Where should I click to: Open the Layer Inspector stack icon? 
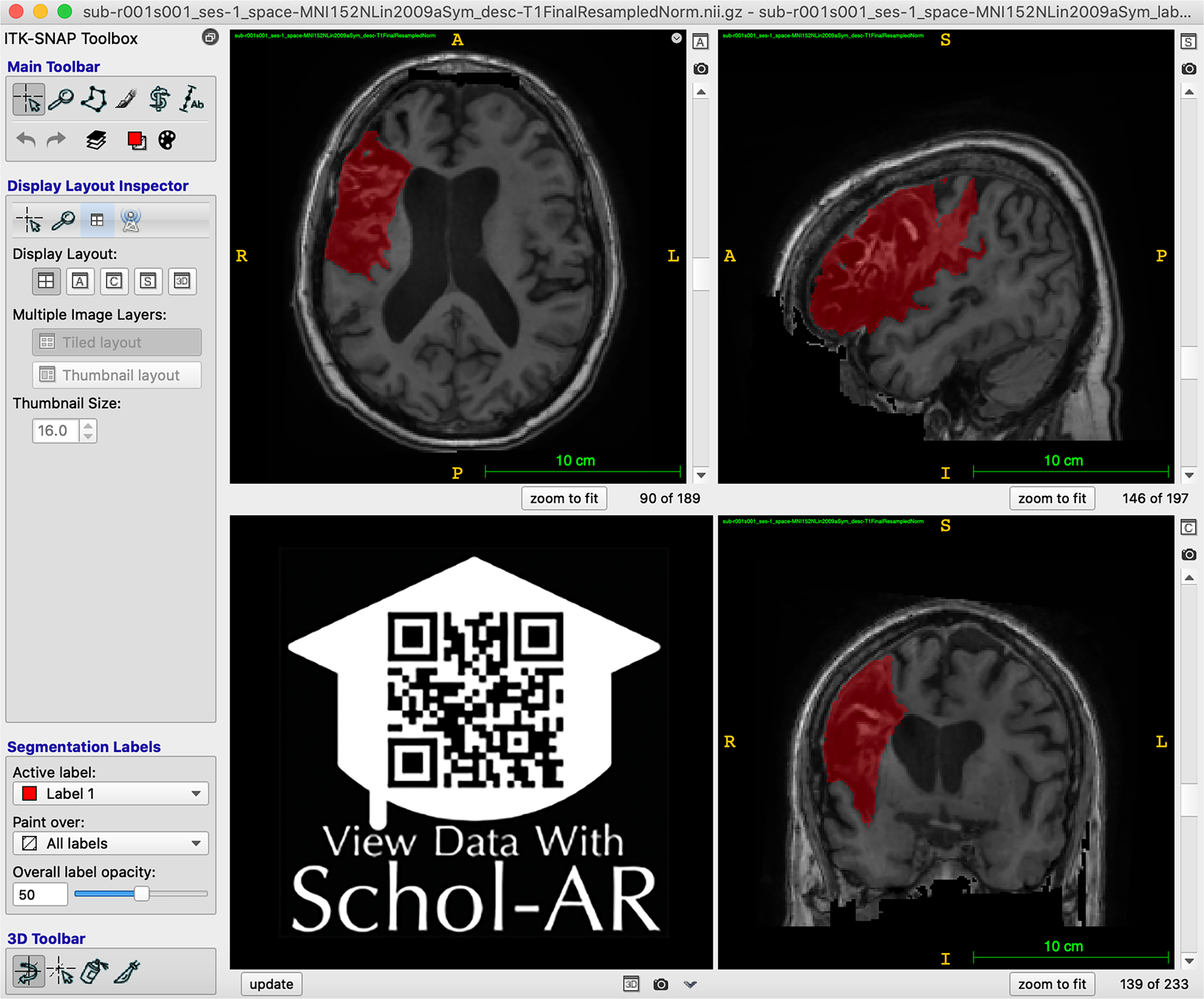(96, 140)
